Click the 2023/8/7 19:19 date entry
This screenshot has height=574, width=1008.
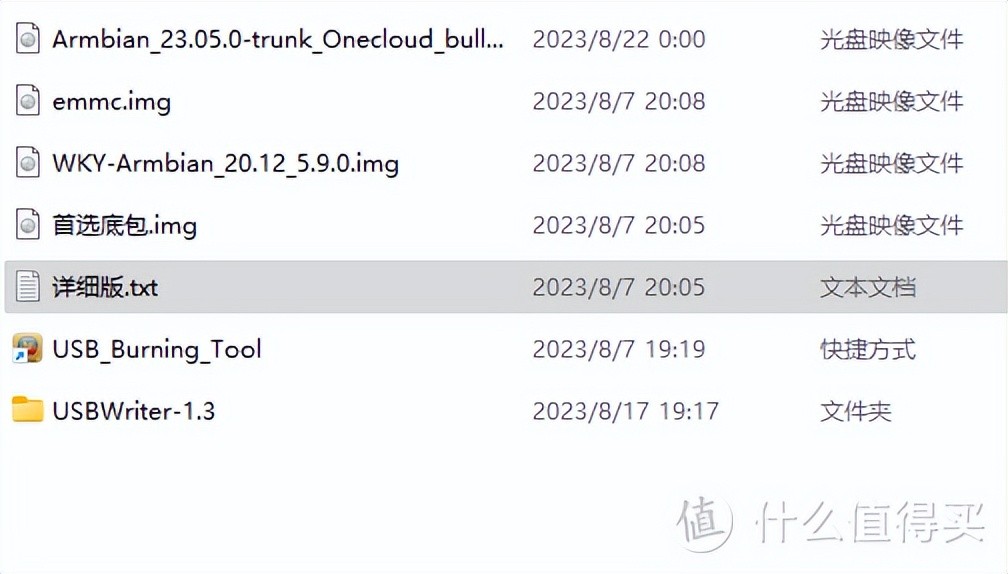[619, 349]
